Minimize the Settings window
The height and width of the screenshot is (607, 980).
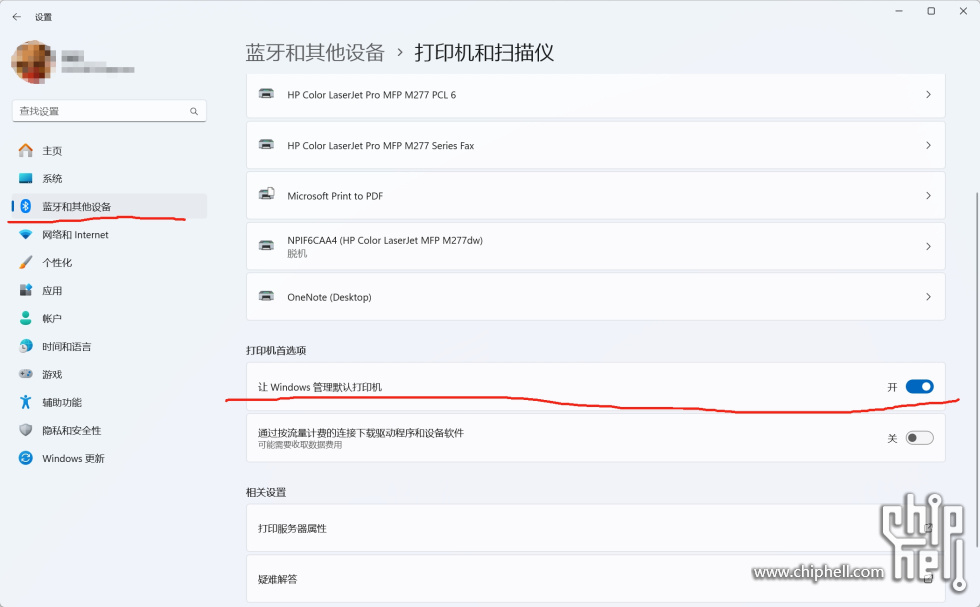point(899,11)
